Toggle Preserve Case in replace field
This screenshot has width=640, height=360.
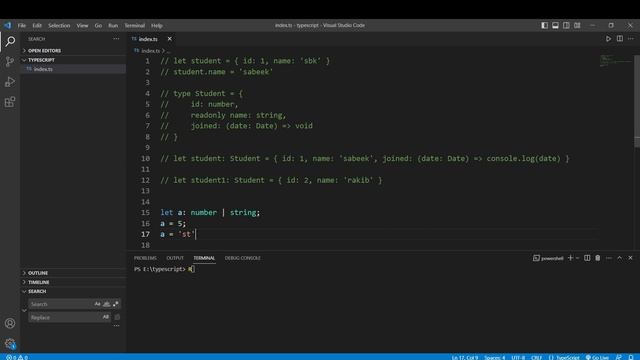click(106, 317)
